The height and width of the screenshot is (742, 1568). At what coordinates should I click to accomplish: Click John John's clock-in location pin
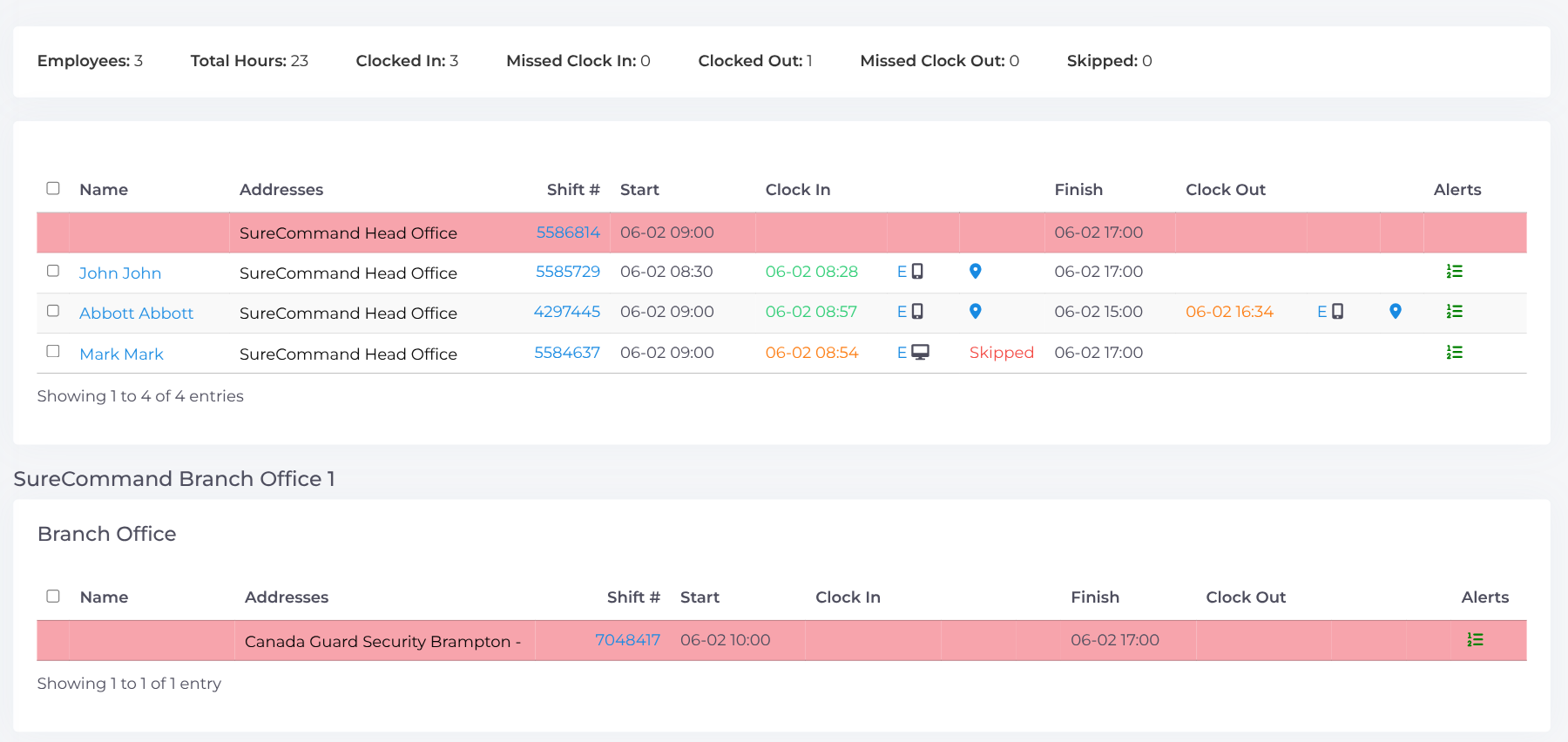click(976, 272)
